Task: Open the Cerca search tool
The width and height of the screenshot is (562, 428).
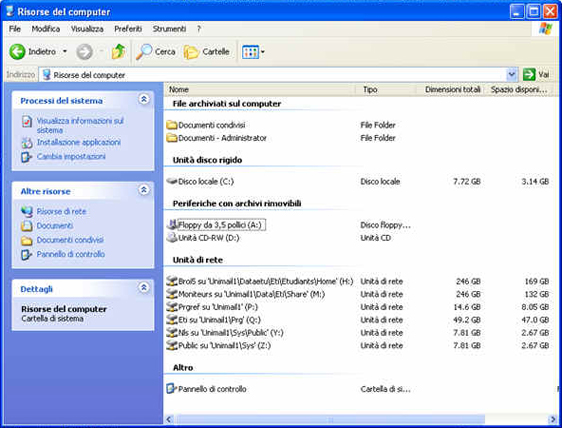Action: (156, 52)
